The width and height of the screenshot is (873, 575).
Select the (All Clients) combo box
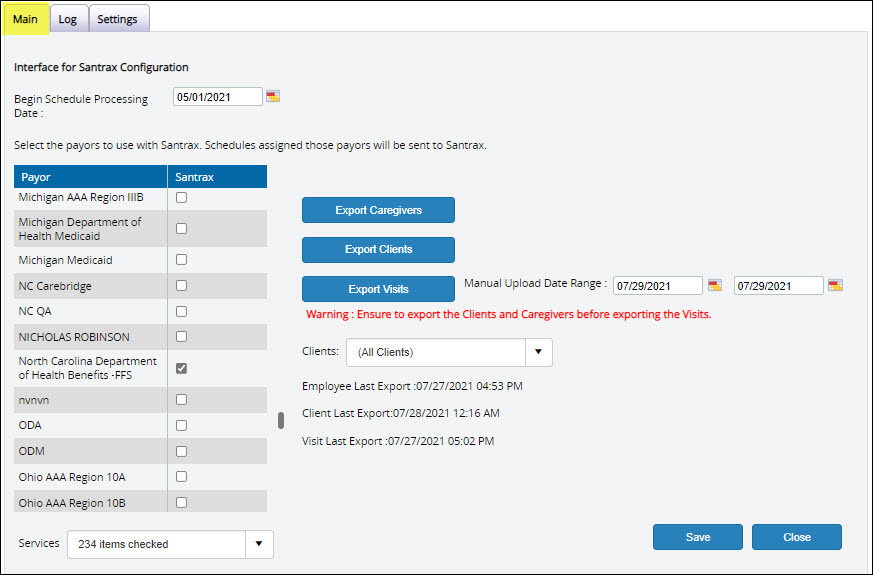click(x=449, y=352)
